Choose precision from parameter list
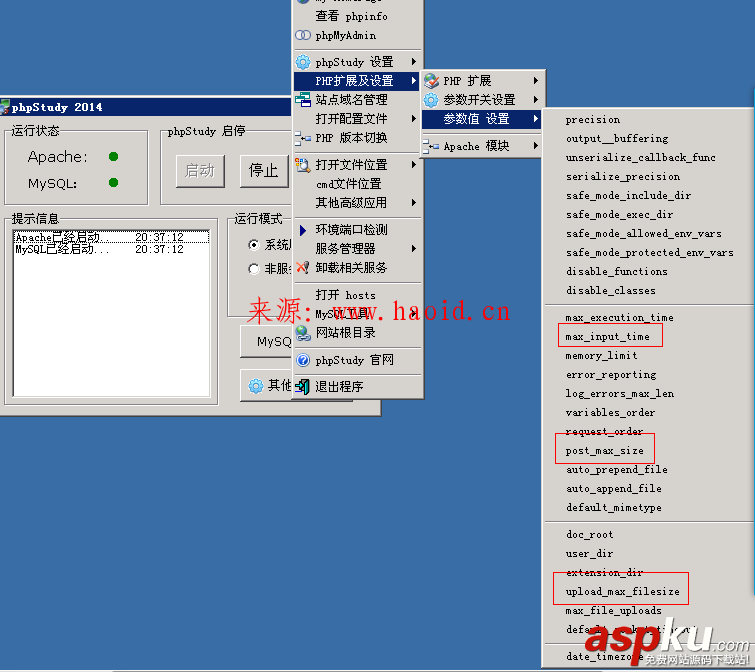 [593, 119]
